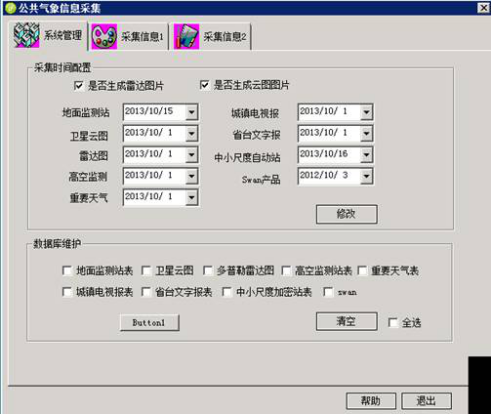The width and height of the screenshot is (492, 415).
Task: Open the 中小尺度自动站 date dropdown arrow
Action: (366, 155)
